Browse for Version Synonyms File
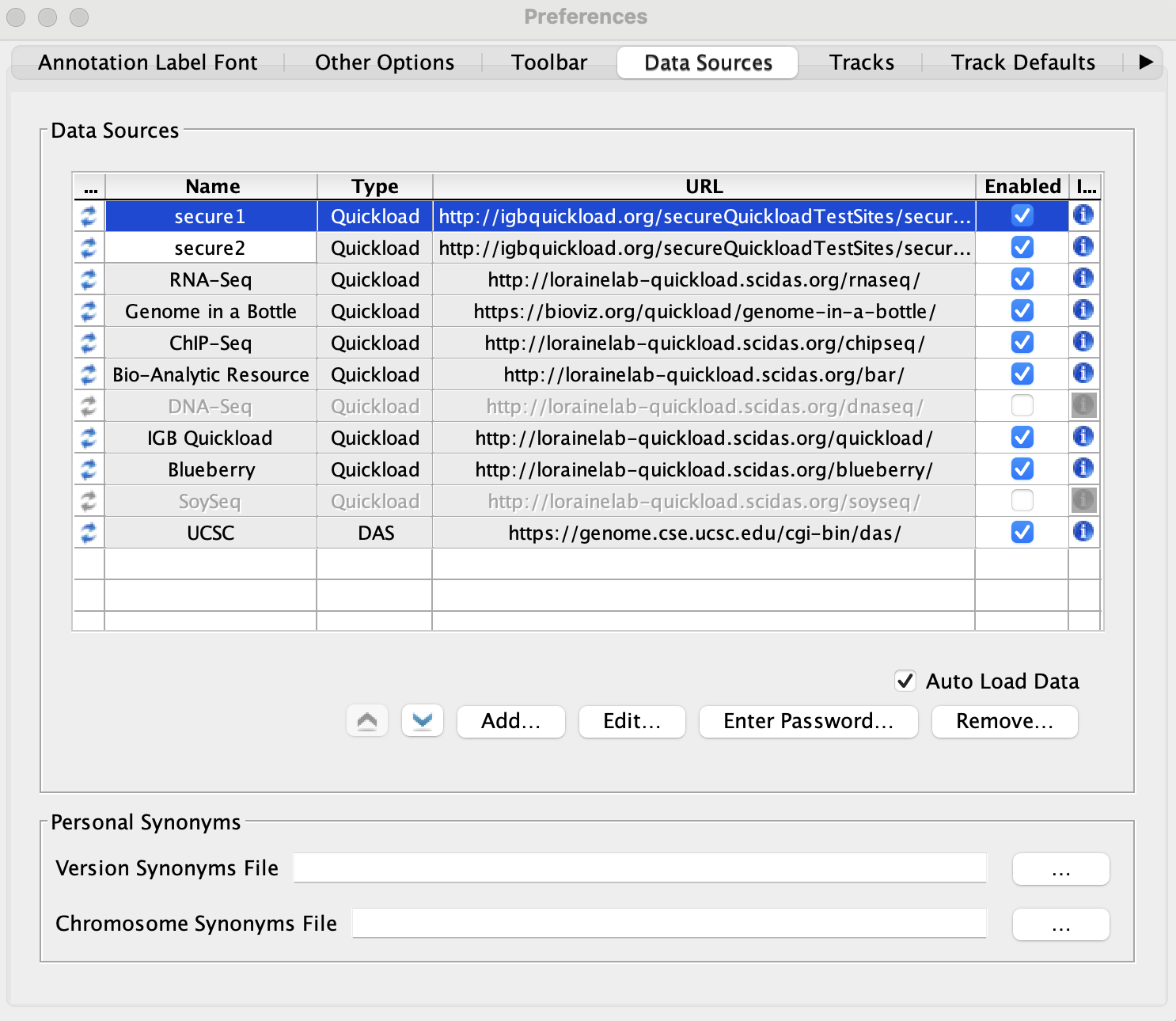This screenshot has height=1021, width=1176. tap(1061, 869)
